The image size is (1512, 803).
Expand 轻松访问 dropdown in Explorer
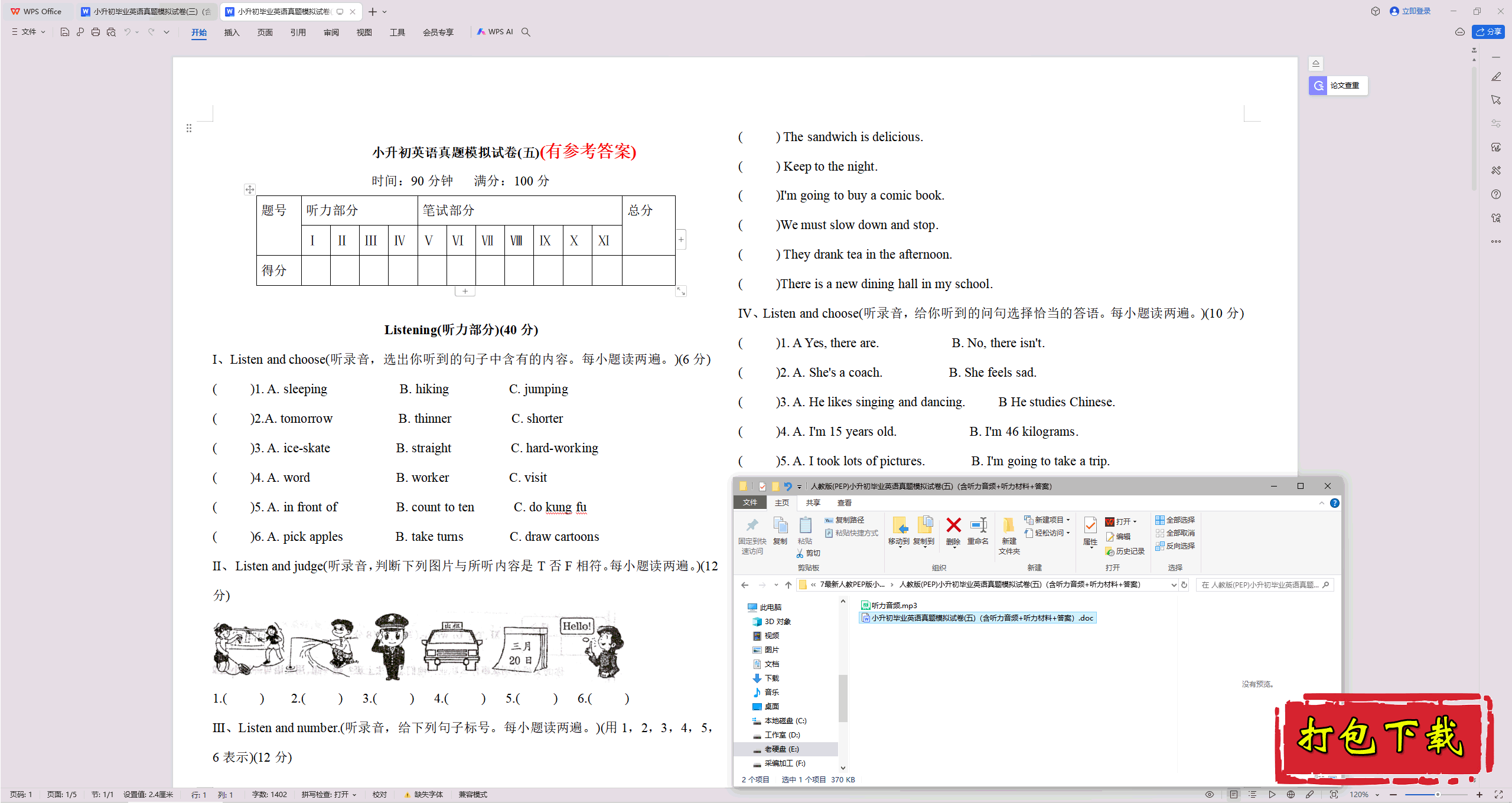click(x=1068, y=533)
